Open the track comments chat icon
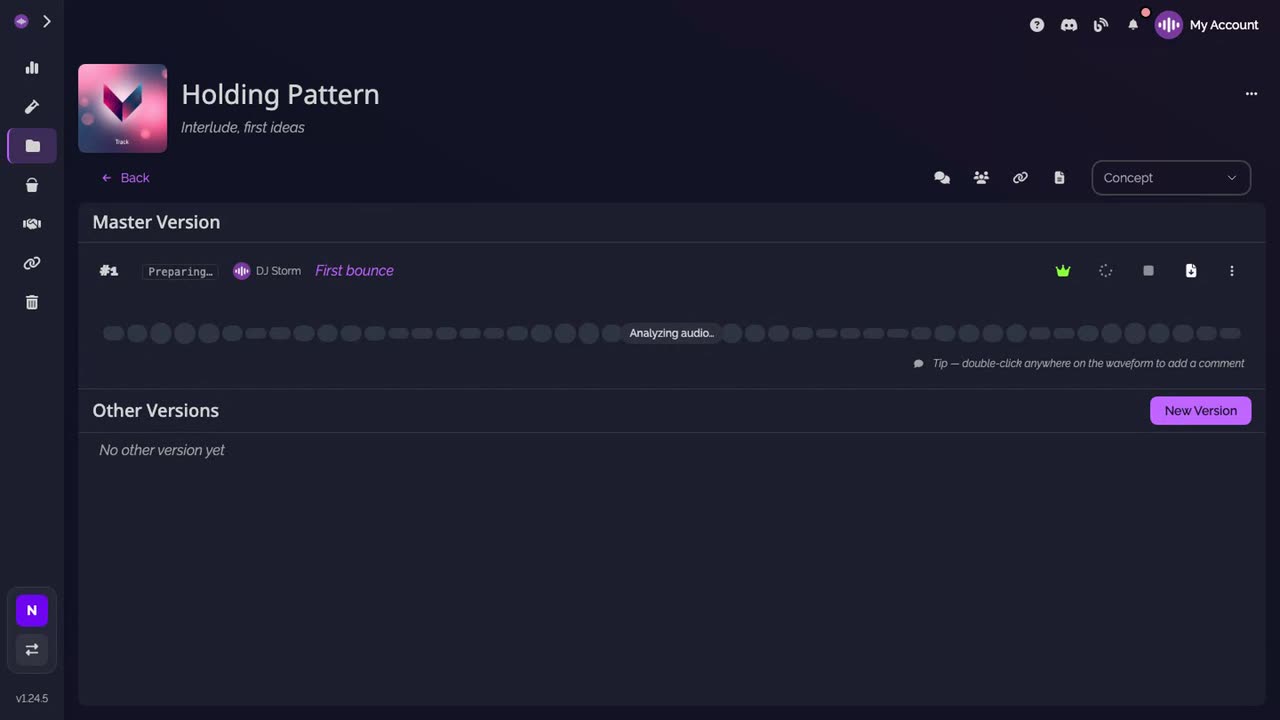This screenshot has width=1280, height=720. (x=942, y=178)
